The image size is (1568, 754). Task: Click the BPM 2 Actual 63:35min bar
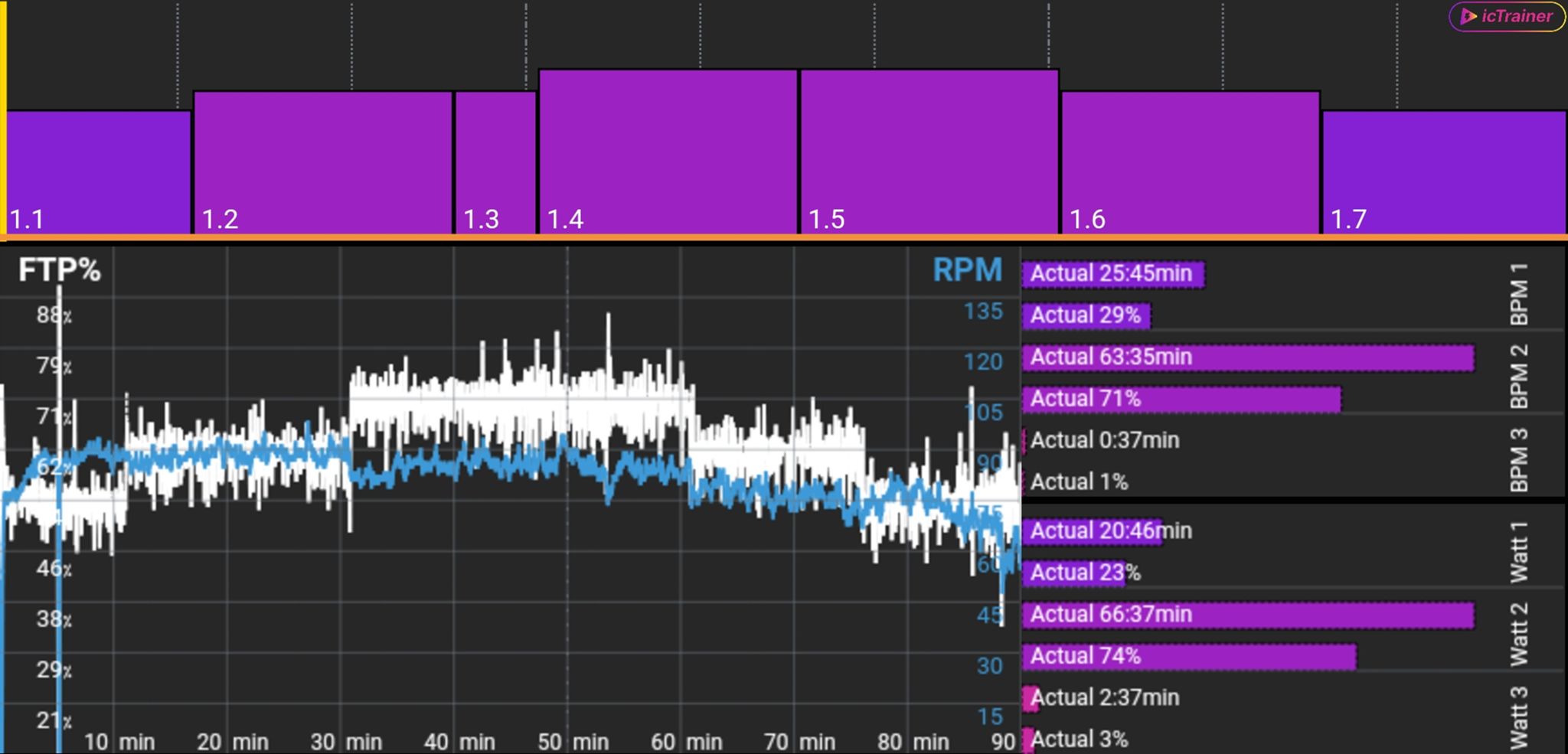pyautogui.click(x=1246, y=357)
